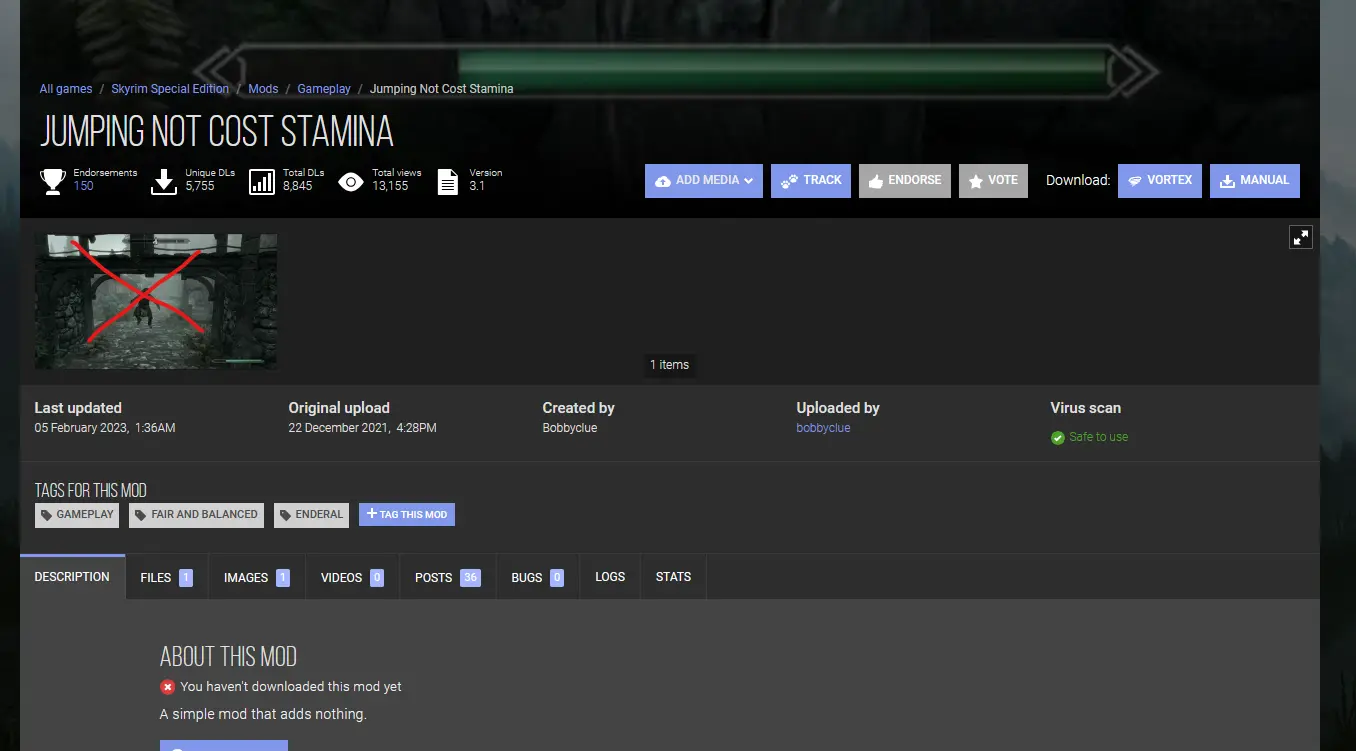Switch to the Stats tab
Image resolution: width=1356 pixels, height=751 pixels.
point(673,577)
